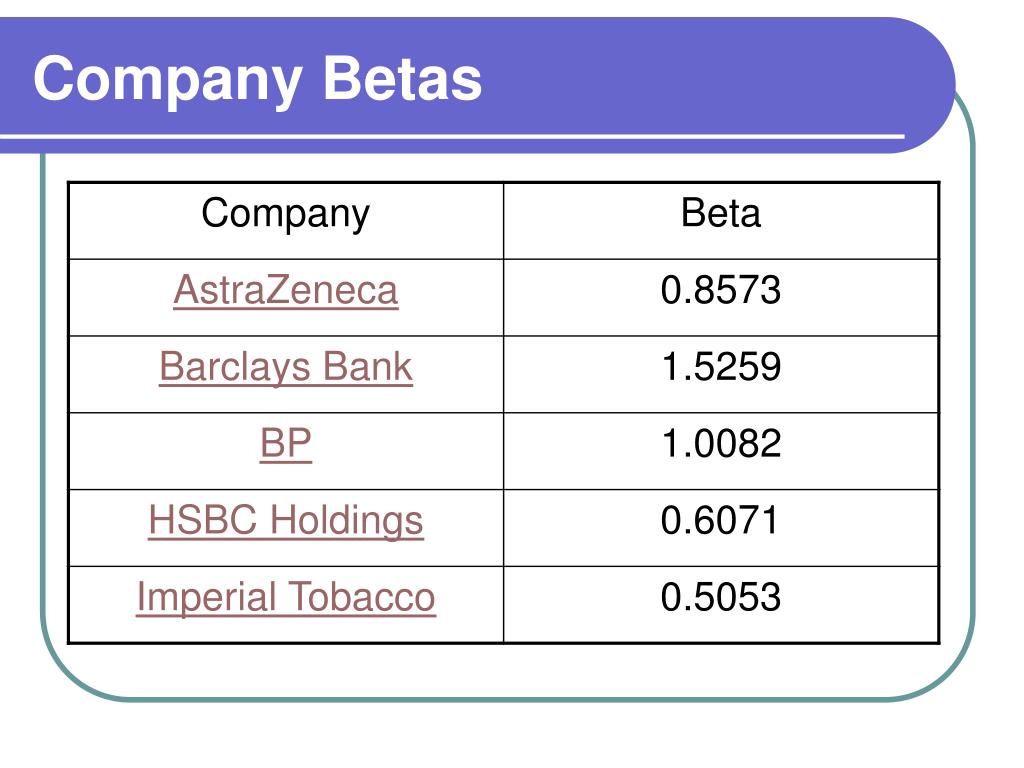Click the 0.5053 beta value

(721, 597)
